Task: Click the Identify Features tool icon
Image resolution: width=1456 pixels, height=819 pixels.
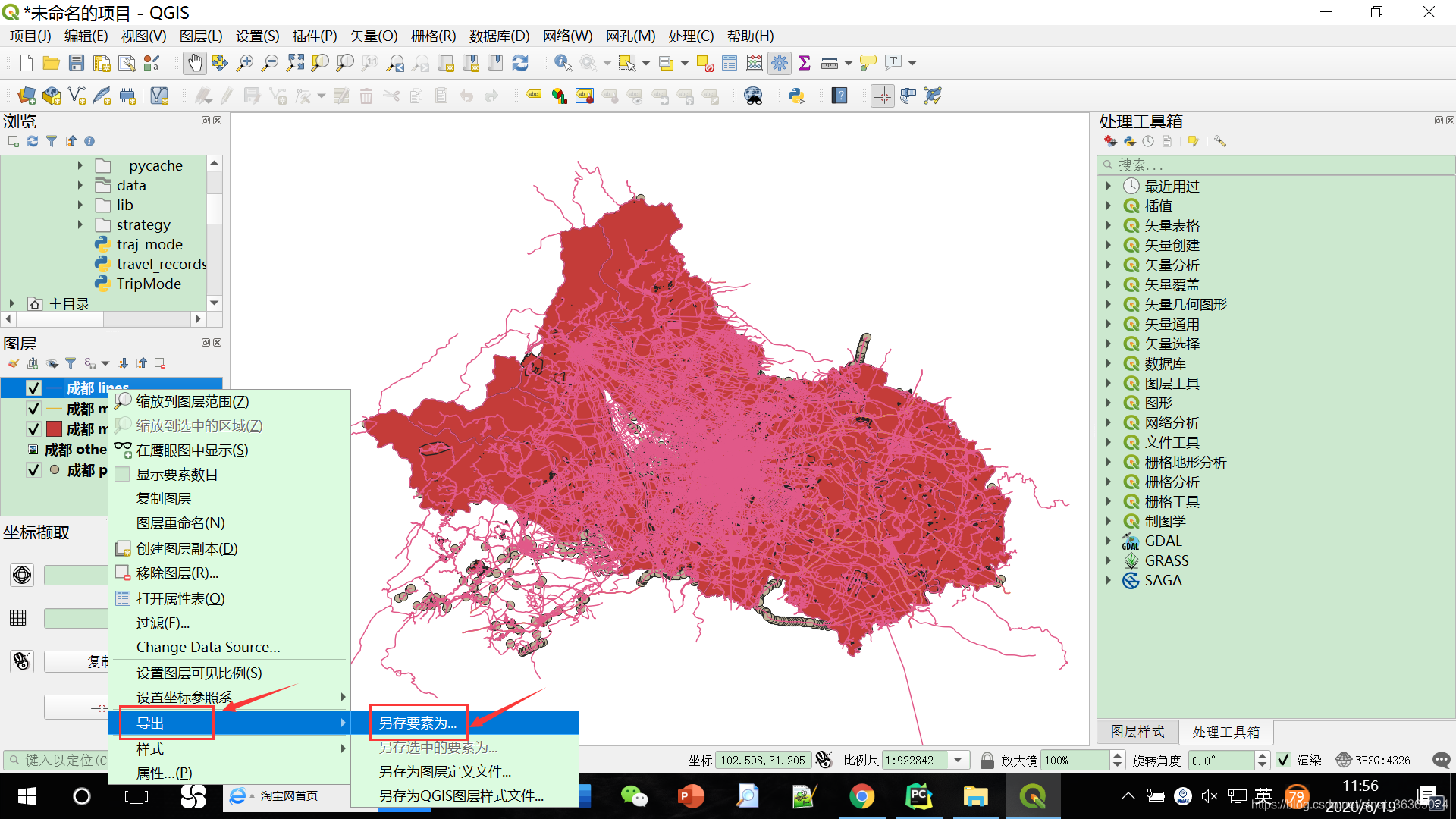Action: tap(562, 63)
